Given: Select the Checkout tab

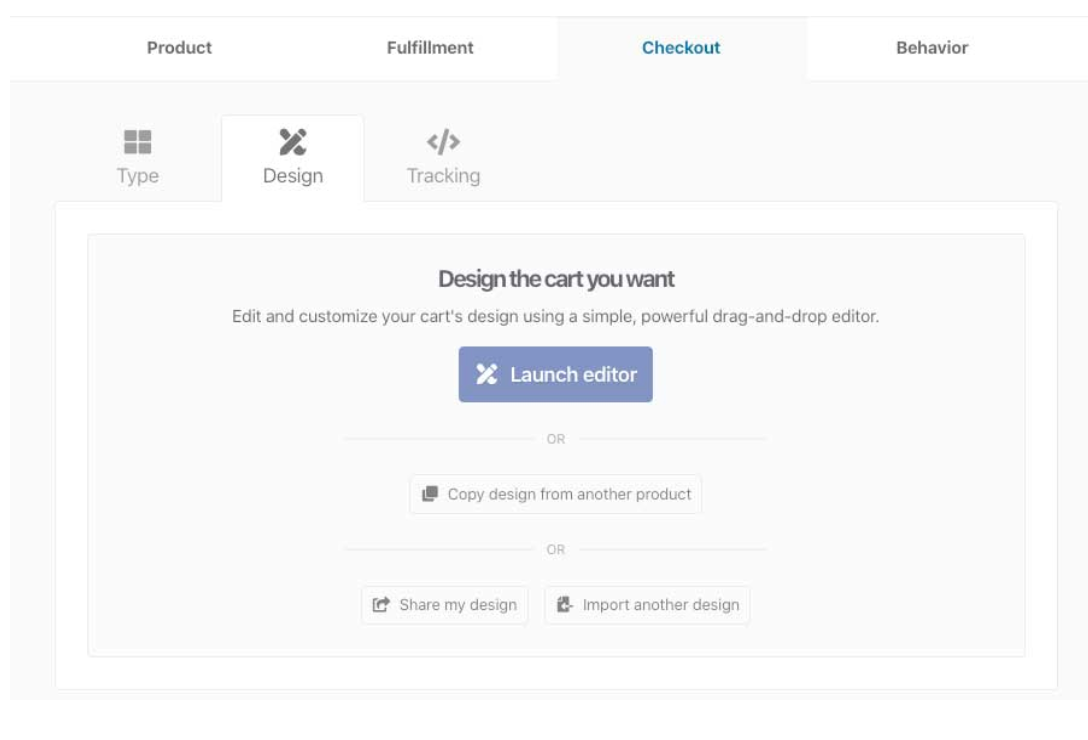Looking at the screenshot, I should pos(681,48).
